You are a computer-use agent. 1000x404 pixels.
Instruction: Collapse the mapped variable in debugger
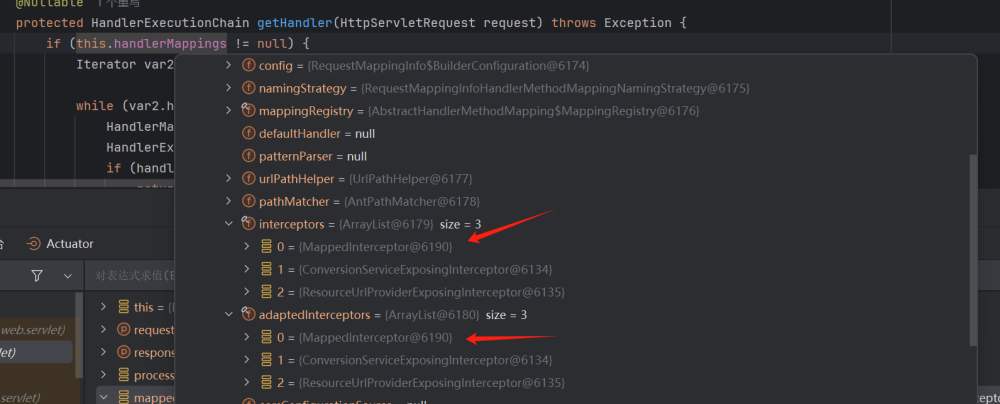pyautogui.click(x=103, y=397)
